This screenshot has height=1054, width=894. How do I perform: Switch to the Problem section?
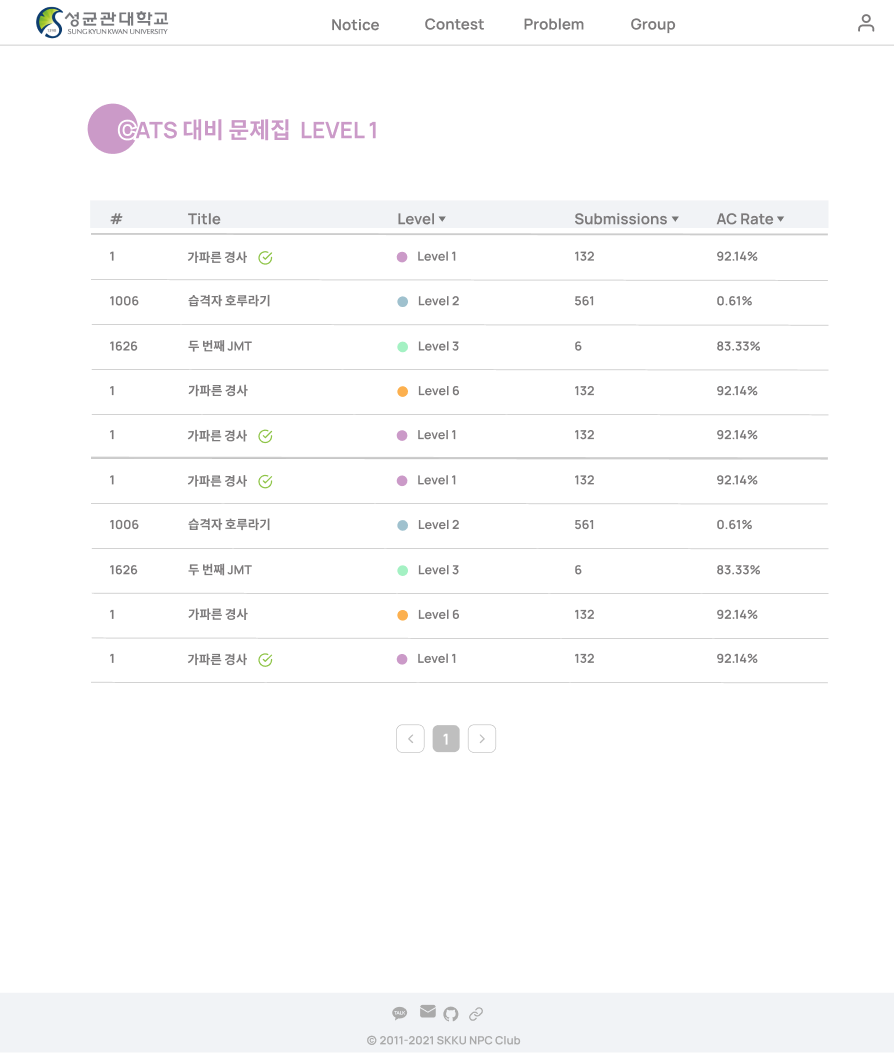tap(553, 24)
